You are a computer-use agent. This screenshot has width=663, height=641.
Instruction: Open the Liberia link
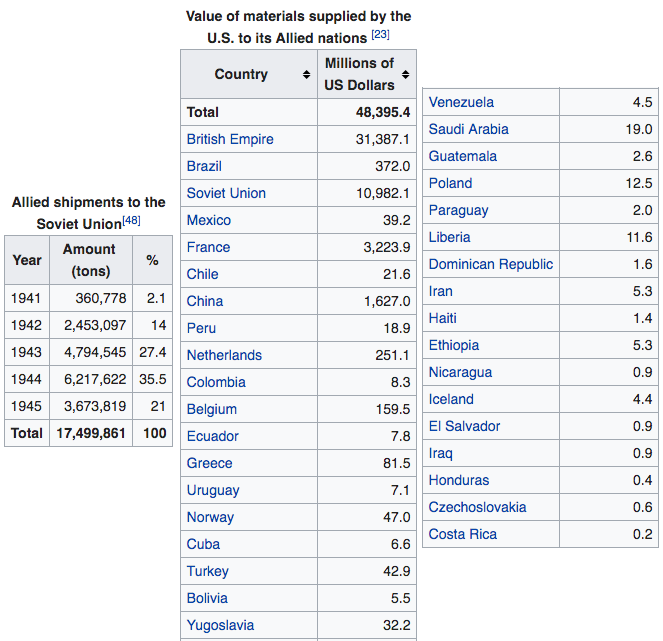pos(449,238)
